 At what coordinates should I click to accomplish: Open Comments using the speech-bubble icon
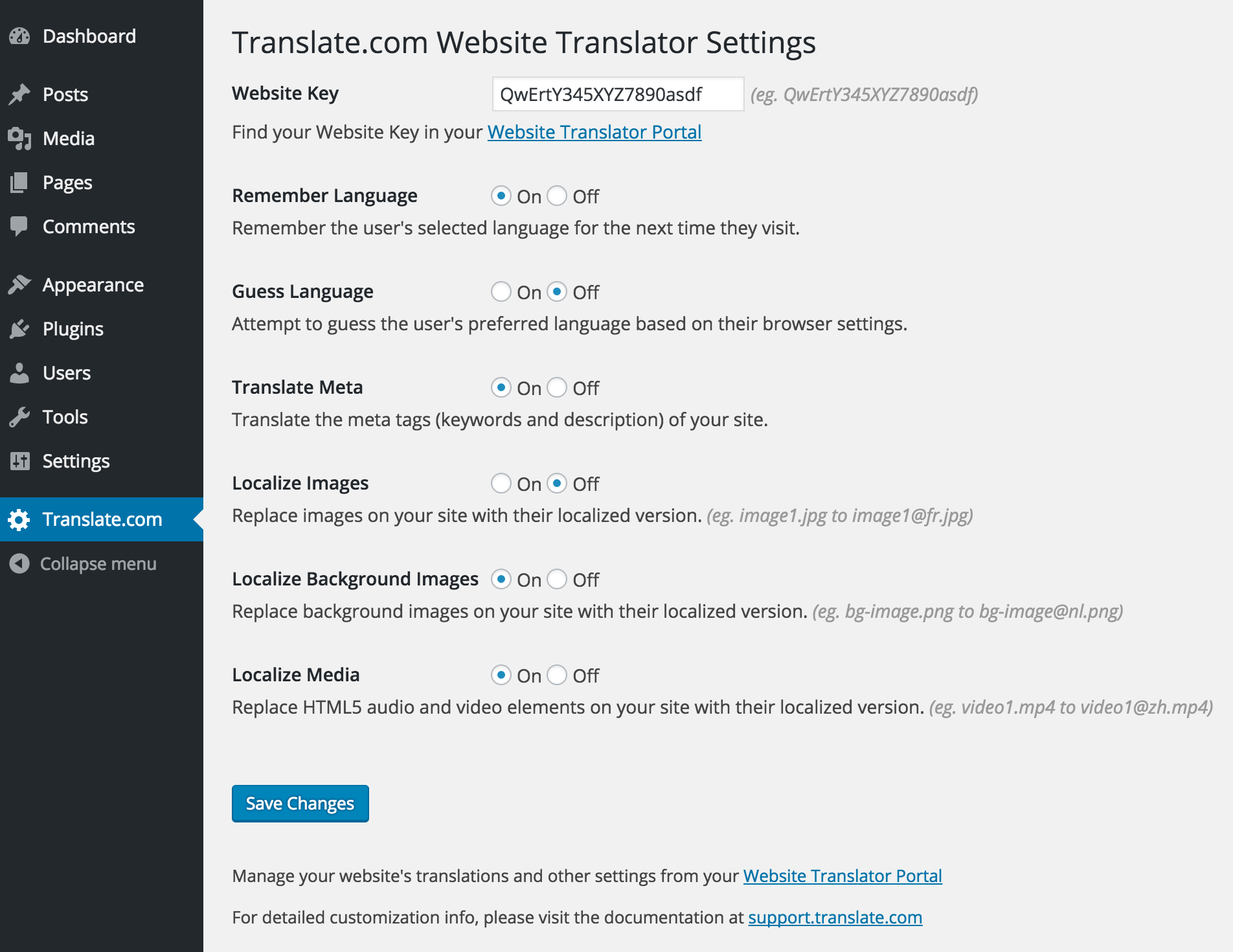(20, 226)
